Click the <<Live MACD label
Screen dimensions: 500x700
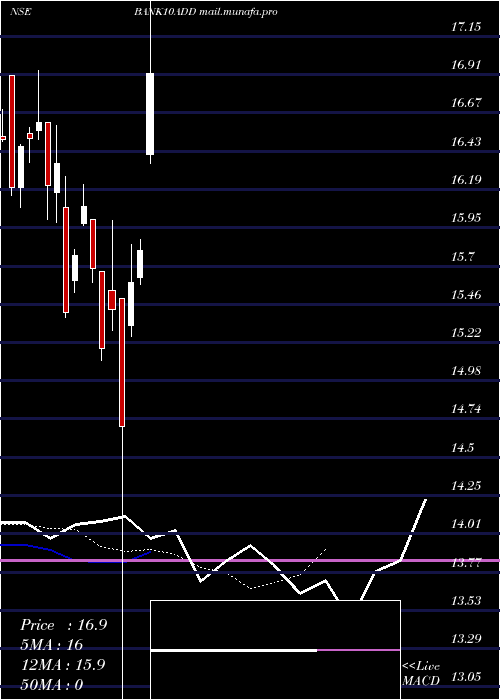tap(421, 673)
